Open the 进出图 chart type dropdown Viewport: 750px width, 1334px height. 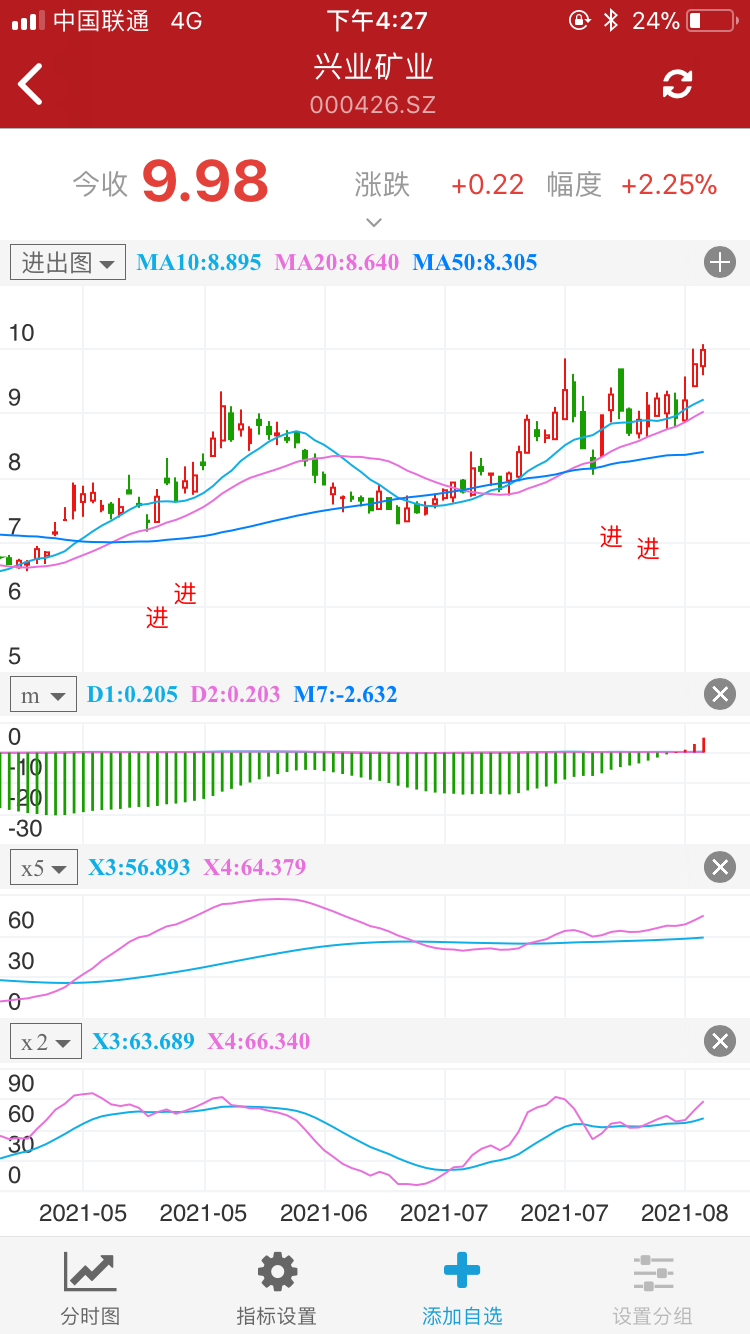[68, 262]
